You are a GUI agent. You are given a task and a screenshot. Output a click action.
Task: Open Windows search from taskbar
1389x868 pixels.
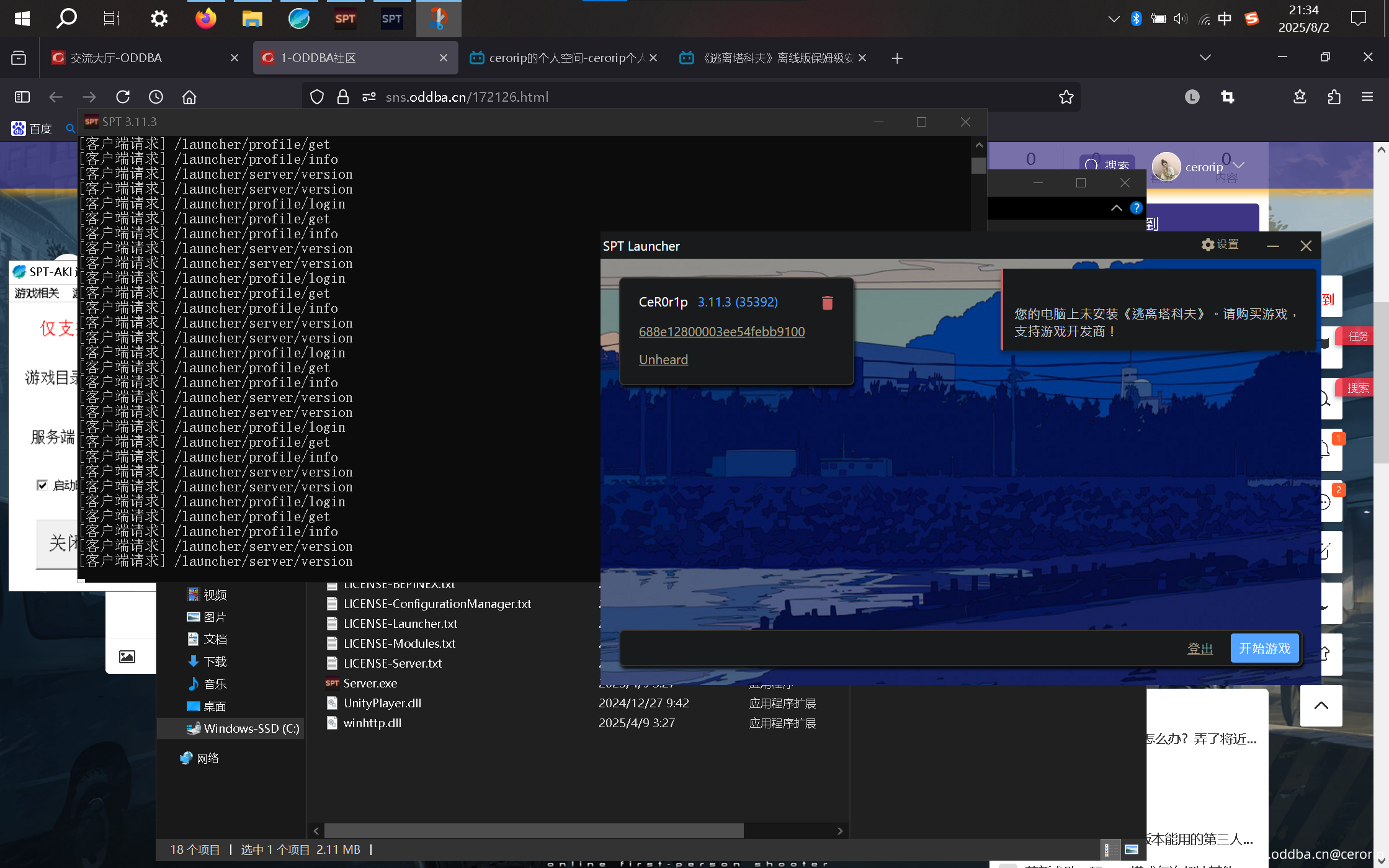click(66, 19)
